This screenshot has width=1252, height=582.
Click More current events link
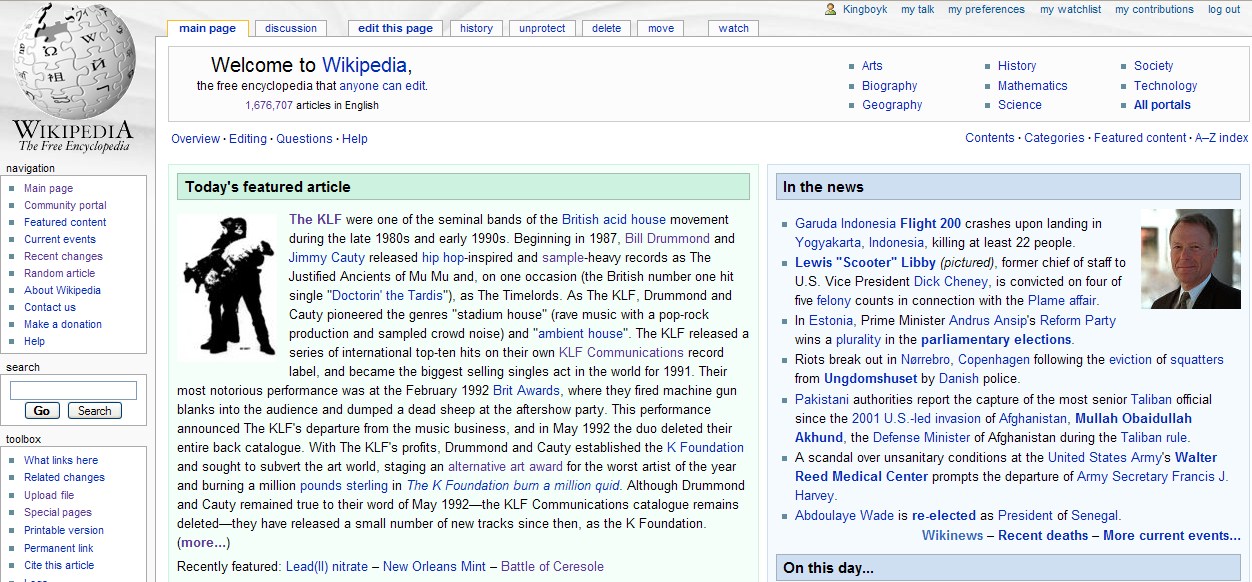[1172, 535]
